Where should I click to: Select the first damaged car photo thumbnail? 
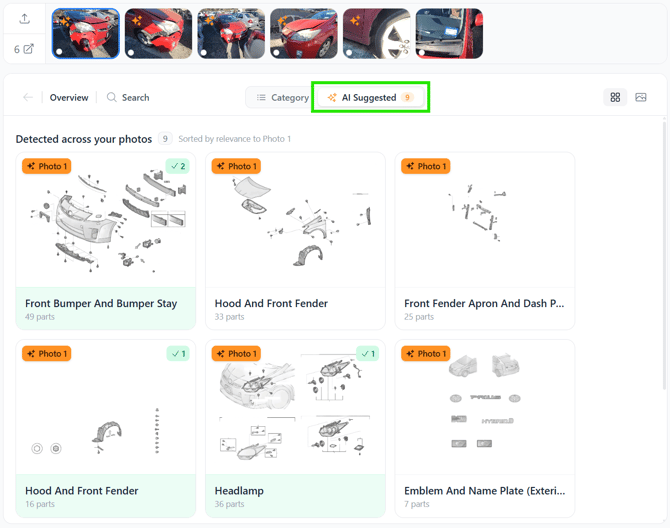tap(85, 33)
